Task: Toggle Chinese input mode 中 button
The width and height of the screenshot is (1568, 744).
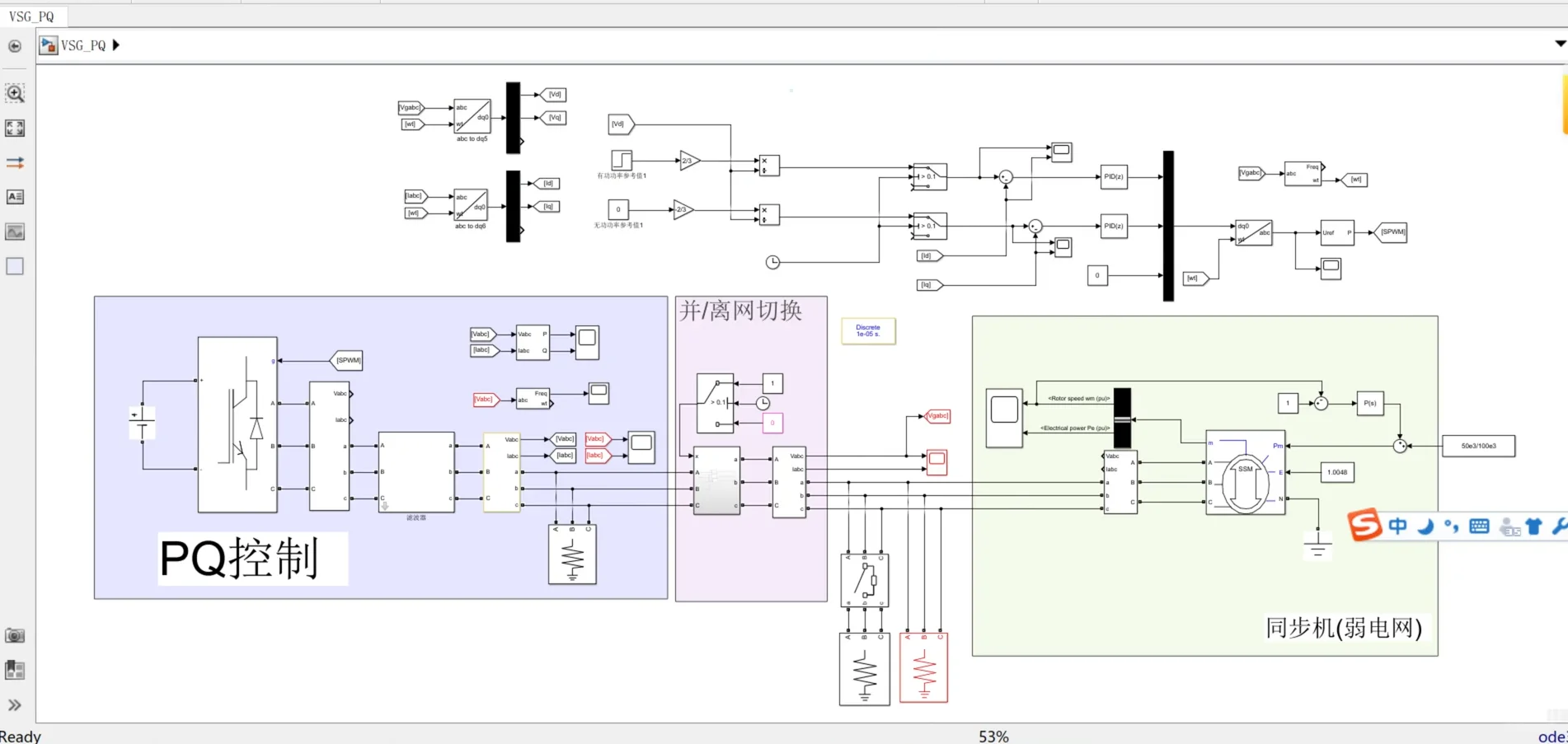Action: (x=1397, y=526)
